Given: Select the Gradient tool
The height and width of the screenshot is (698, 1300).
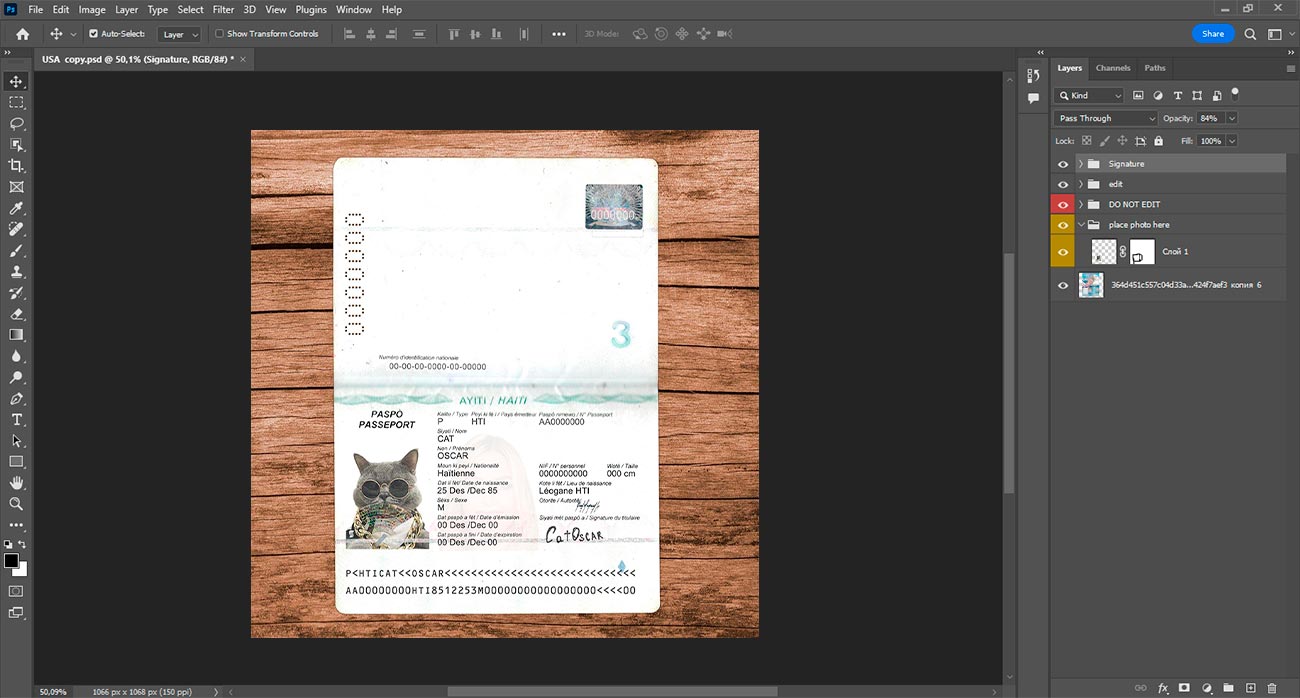Looking at the screenshot, I should click(16, 335).
